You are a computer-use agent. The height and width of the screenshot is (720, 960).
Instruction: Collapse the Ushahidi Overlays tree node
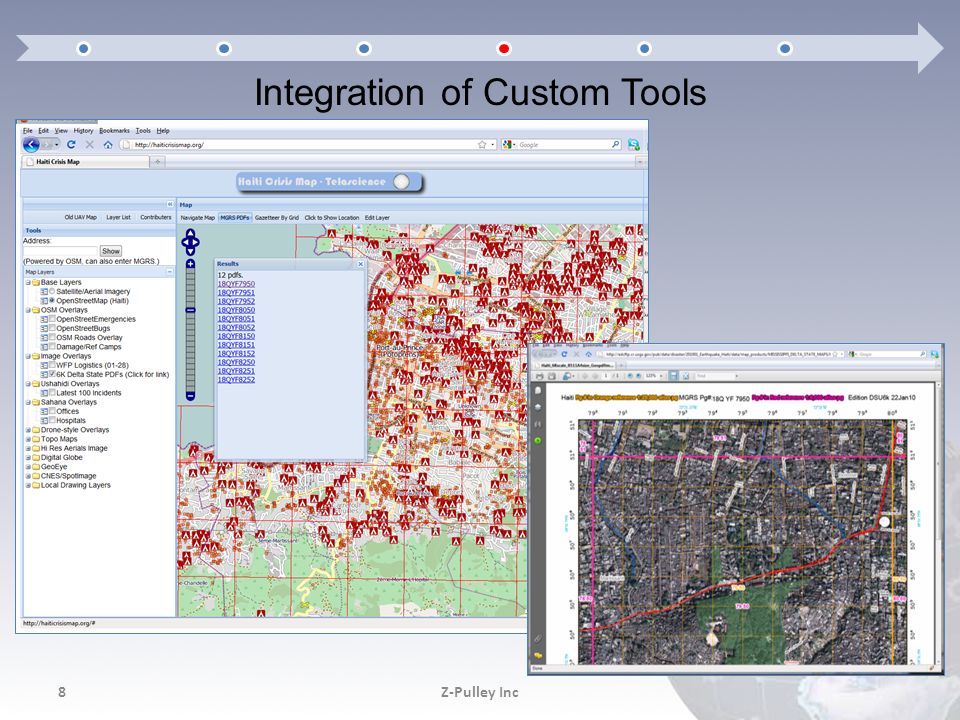pos(28,384)
